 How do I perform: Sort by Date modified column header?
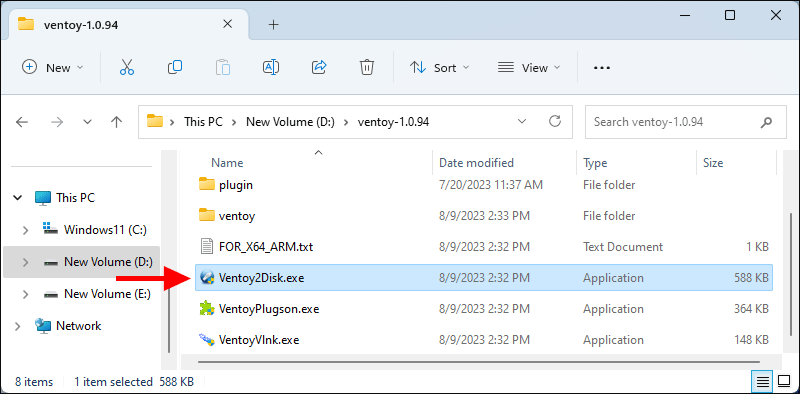pyautogui.click(x=476, y=163)
